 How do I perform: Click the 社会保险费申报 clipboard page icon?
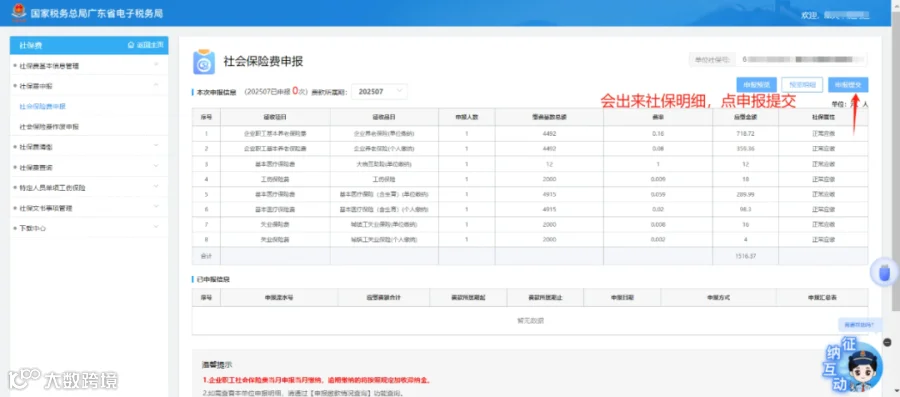click(204, 63)
